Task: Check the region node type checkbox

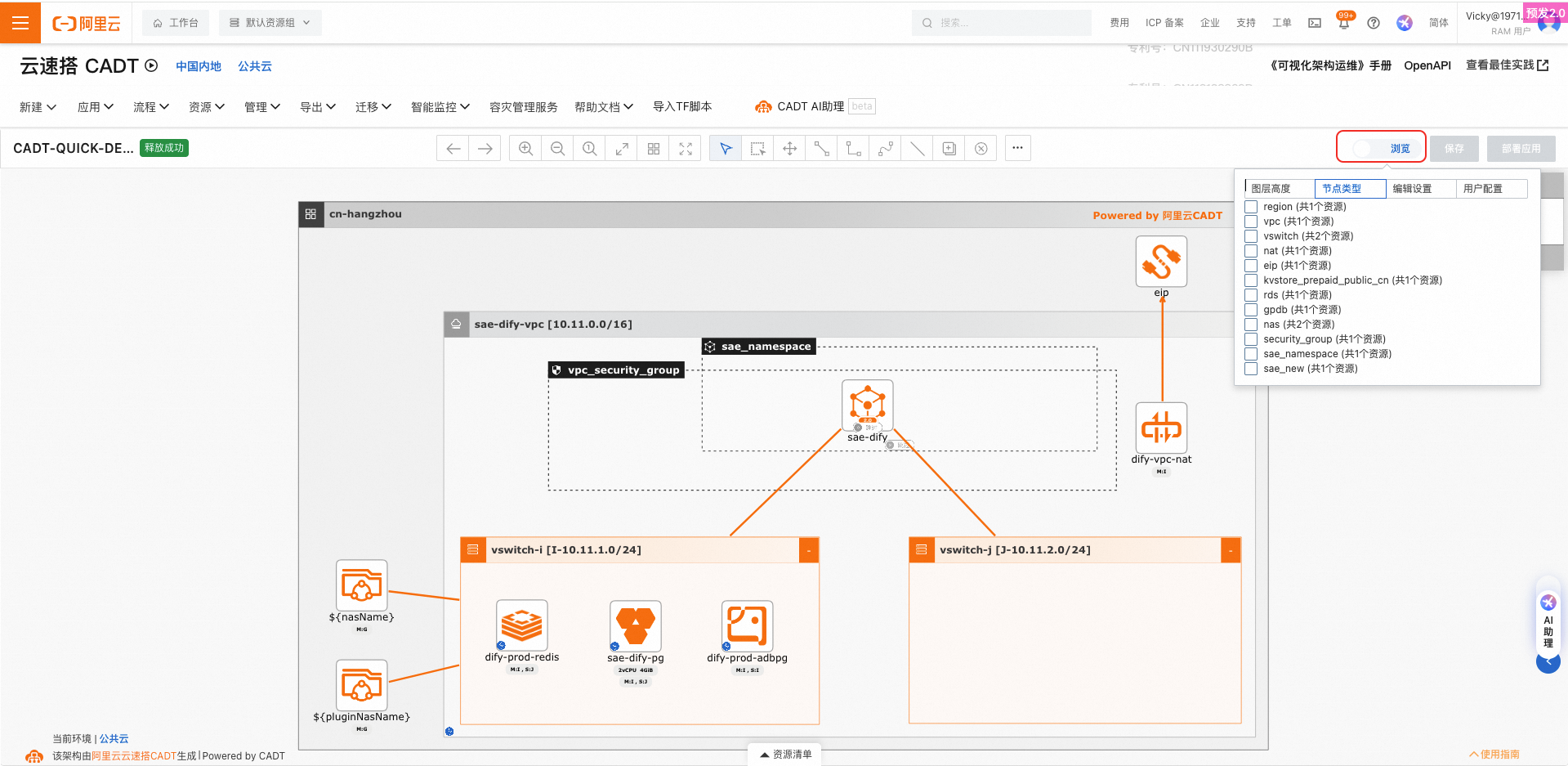Action: point(1251,207)
